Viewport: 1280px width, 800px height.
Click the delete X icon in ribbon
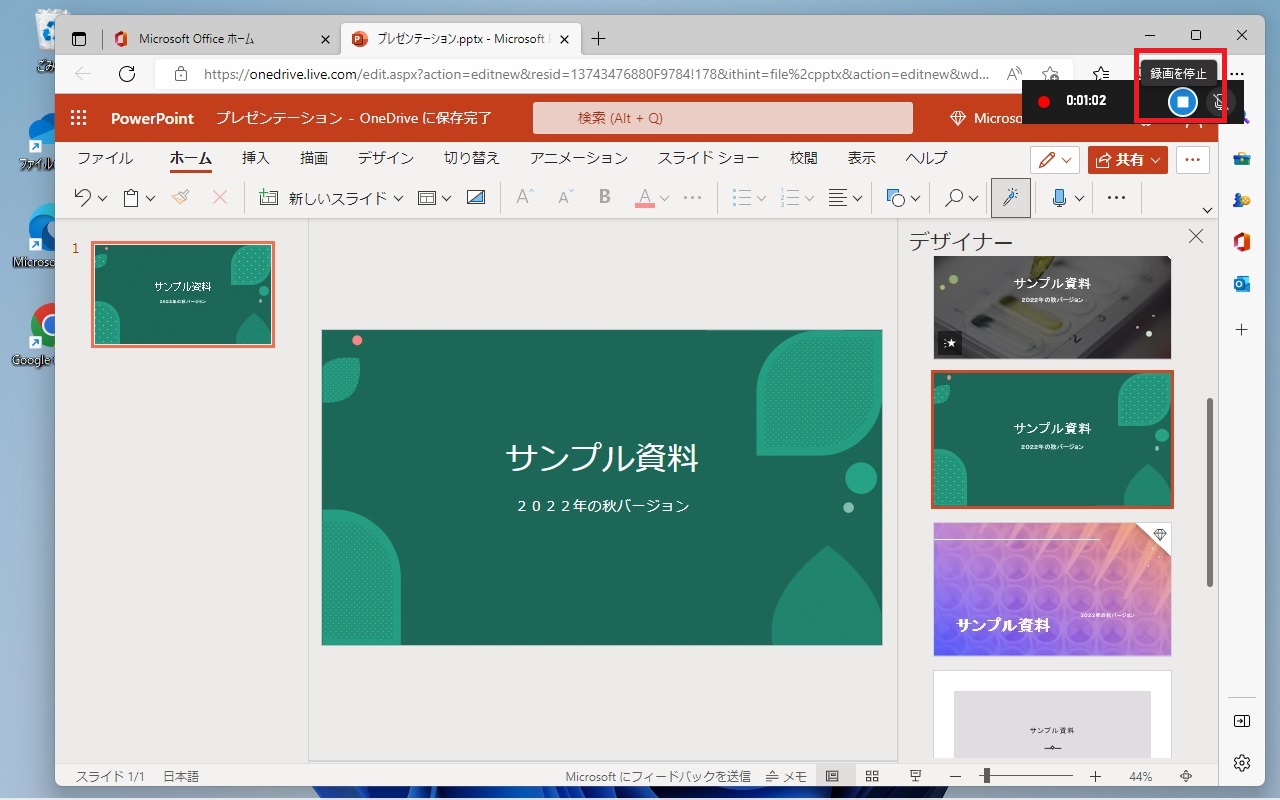pyautogui.click(x=220, y=198)
